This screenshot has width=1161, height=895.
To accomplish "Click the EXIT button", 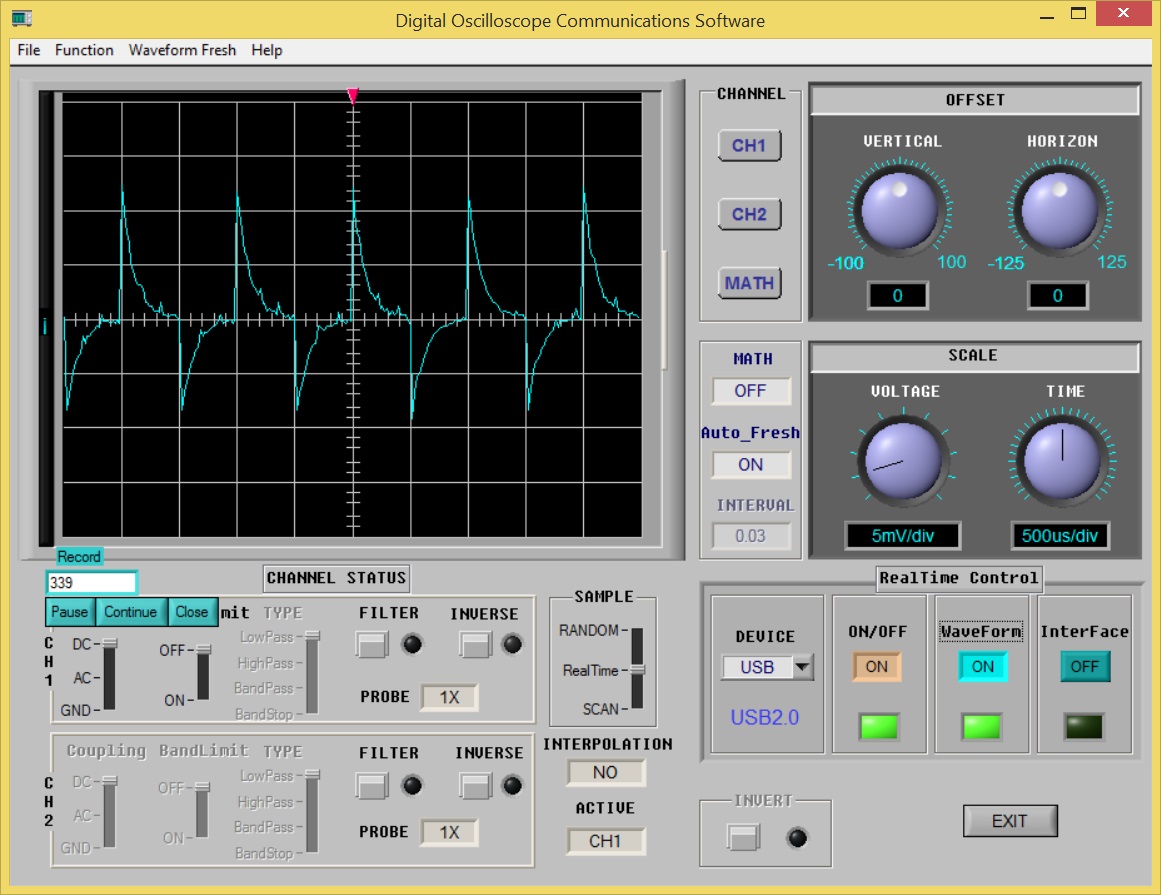I will [x=1010, y=821].
